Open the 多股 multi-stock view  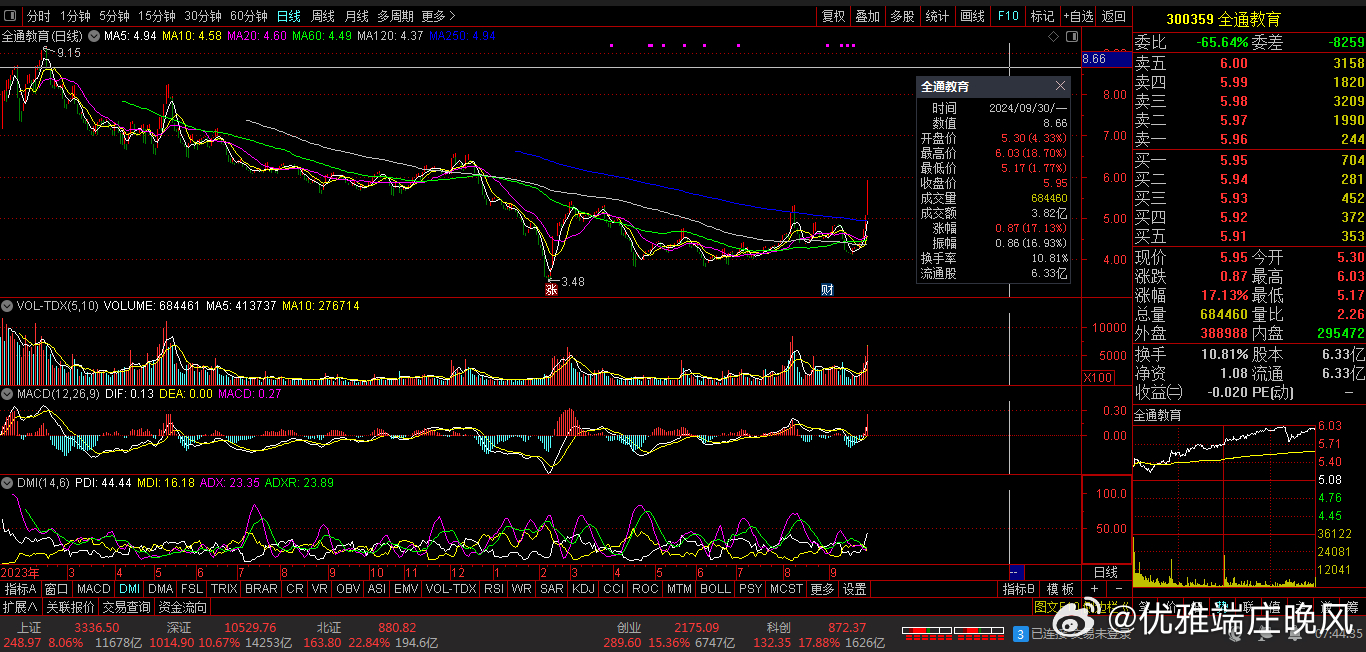(x=902, y=16)
